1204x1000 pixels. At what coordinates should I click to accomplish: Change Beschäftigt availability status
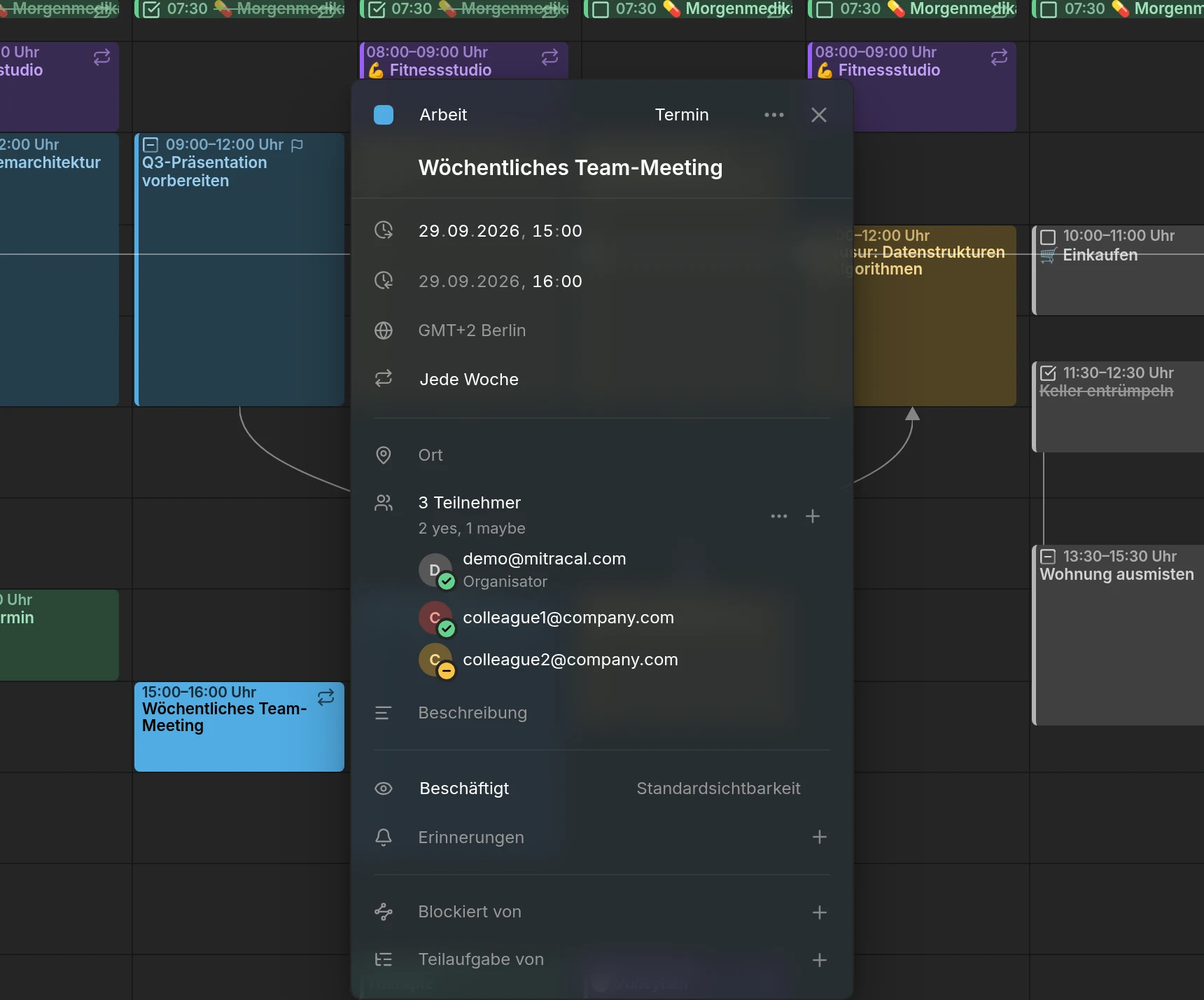pyautogui.click(x=464, y=789)
